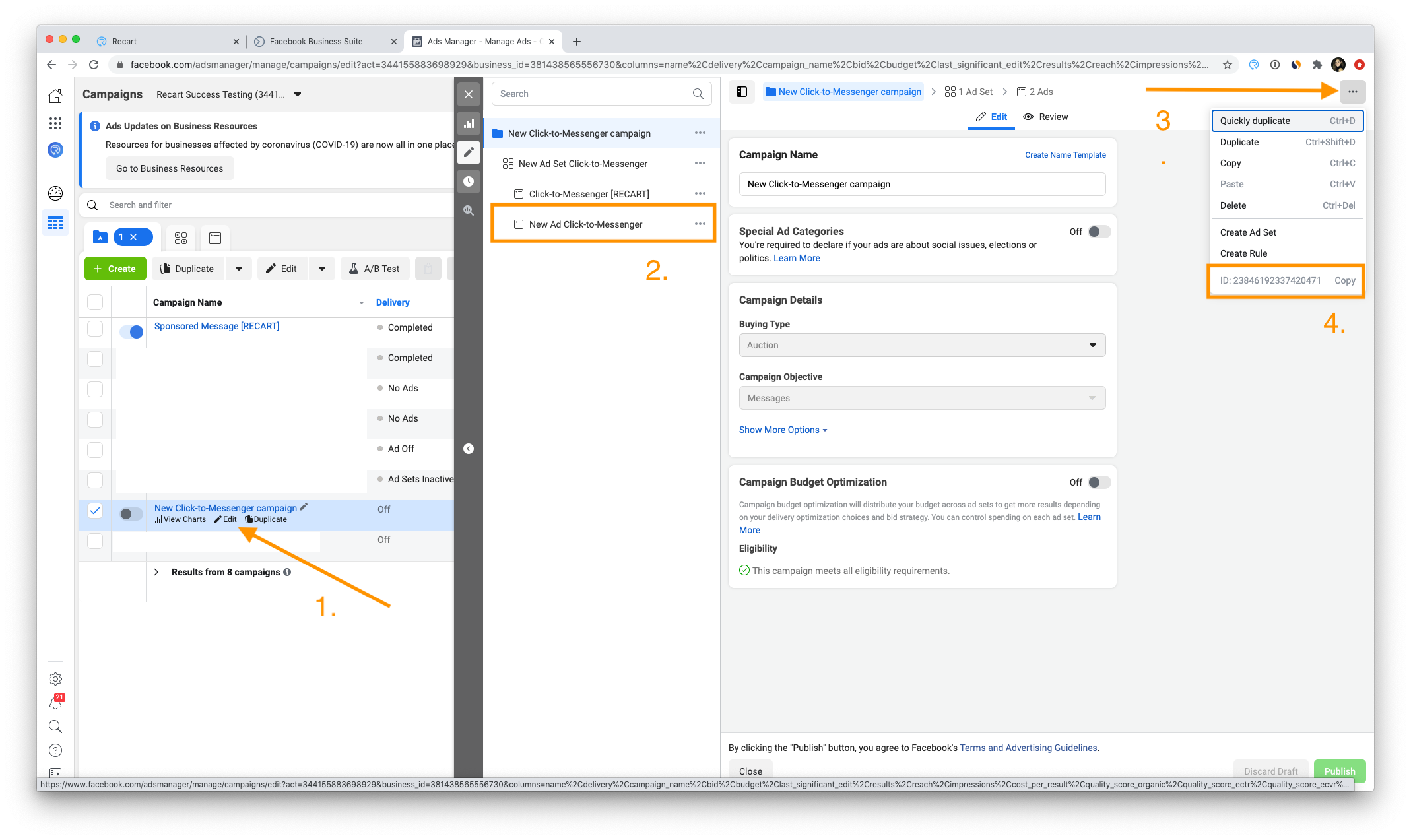
Task: Toggle Special Ad Categories switch
Action: [1099, 232]
